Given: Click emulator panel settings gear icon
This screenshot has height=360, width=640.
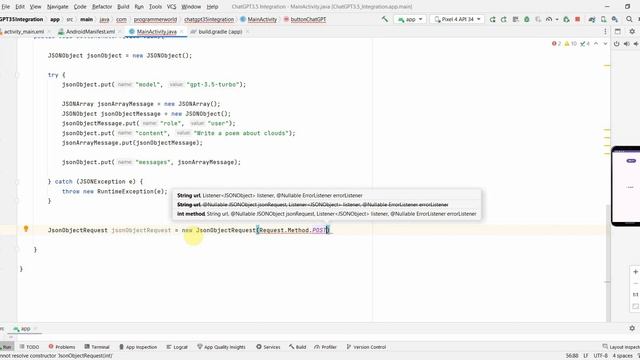Looking at the screenshot, I should click(x=632, y=31).
